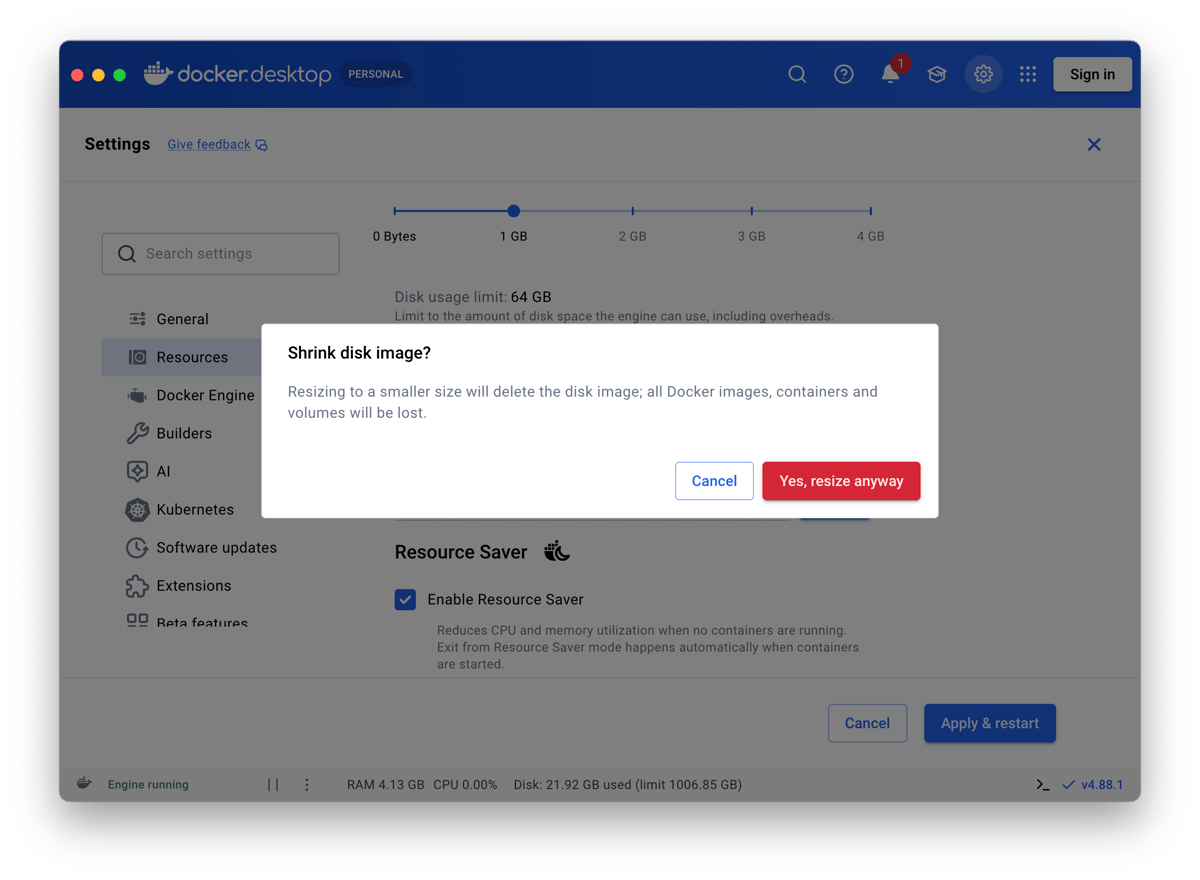This screenshot has height=880, width=1200.
Task: Open notifications bell icon
Action: 890,74
